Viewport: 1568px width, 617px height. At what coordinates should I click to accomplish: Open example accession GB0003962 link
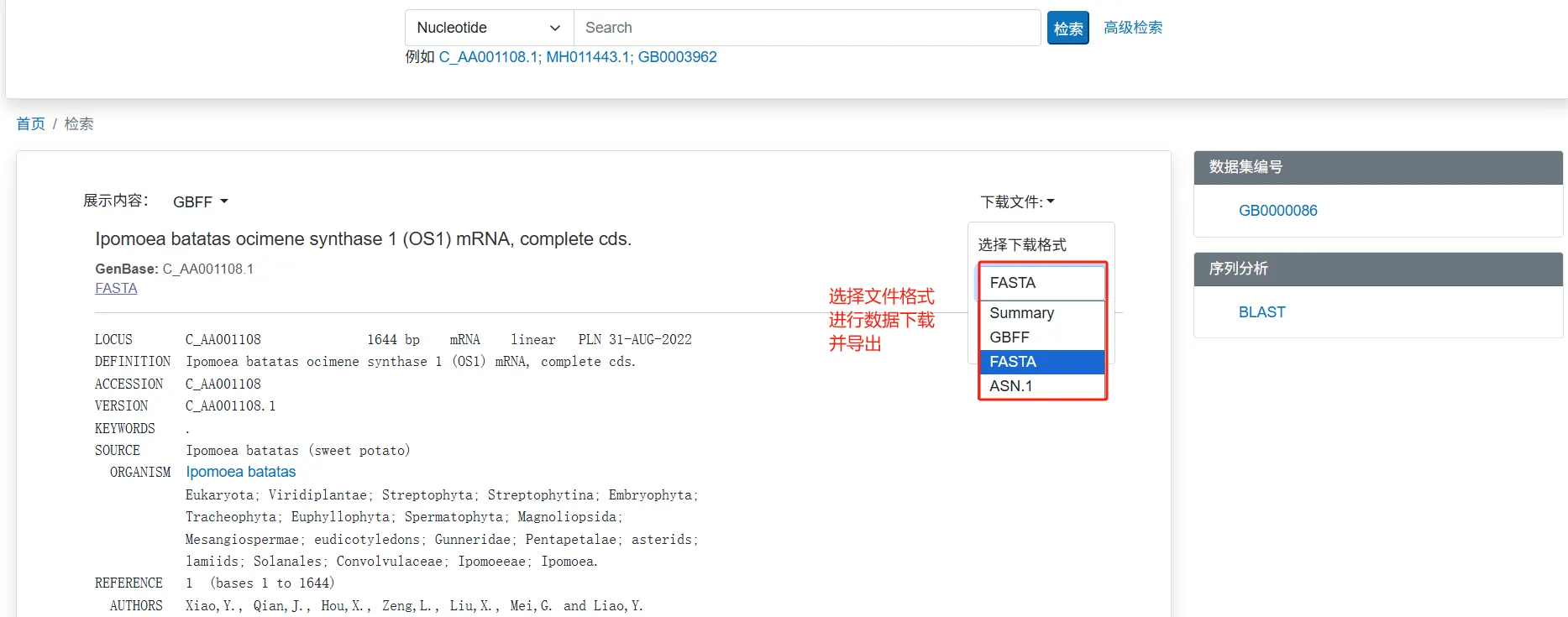coord(677,57)
